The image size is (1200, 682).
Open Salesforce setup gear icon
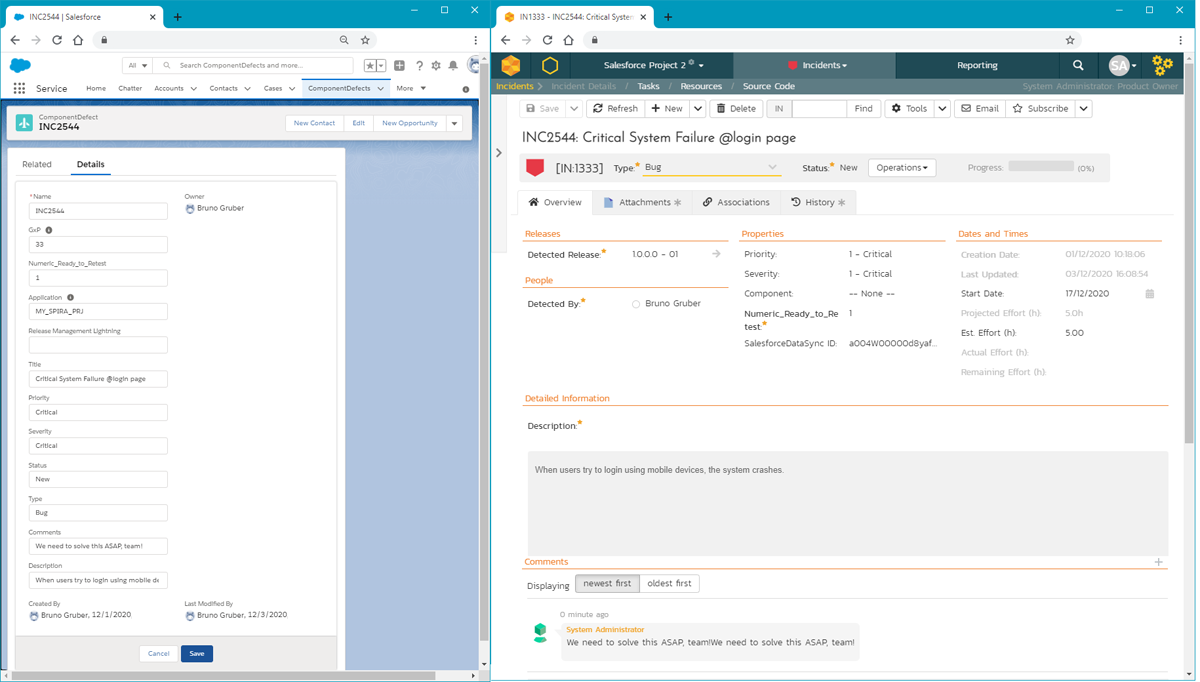[436, 66]
